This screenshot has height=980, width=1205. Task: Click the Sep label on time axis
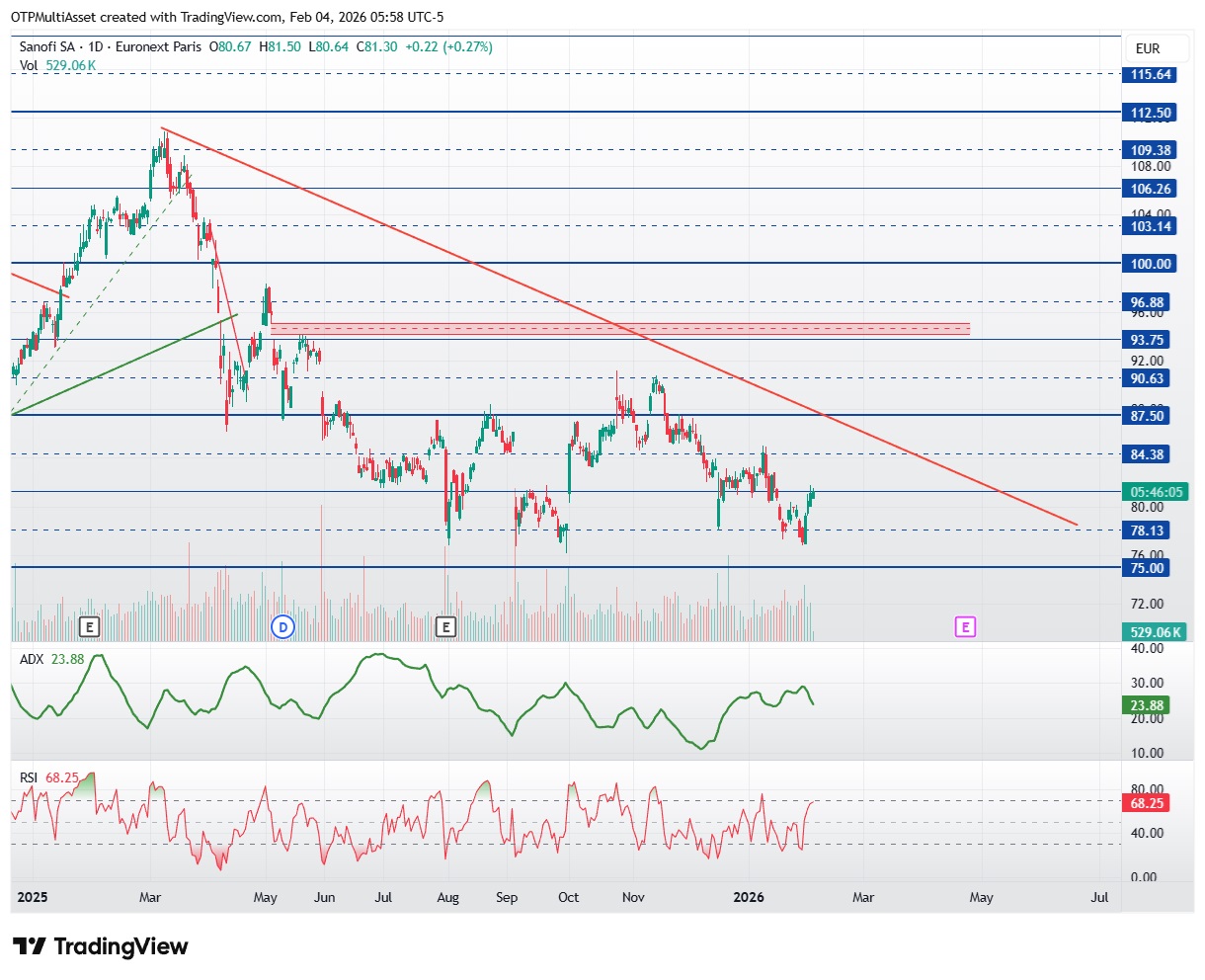(507, 898)
